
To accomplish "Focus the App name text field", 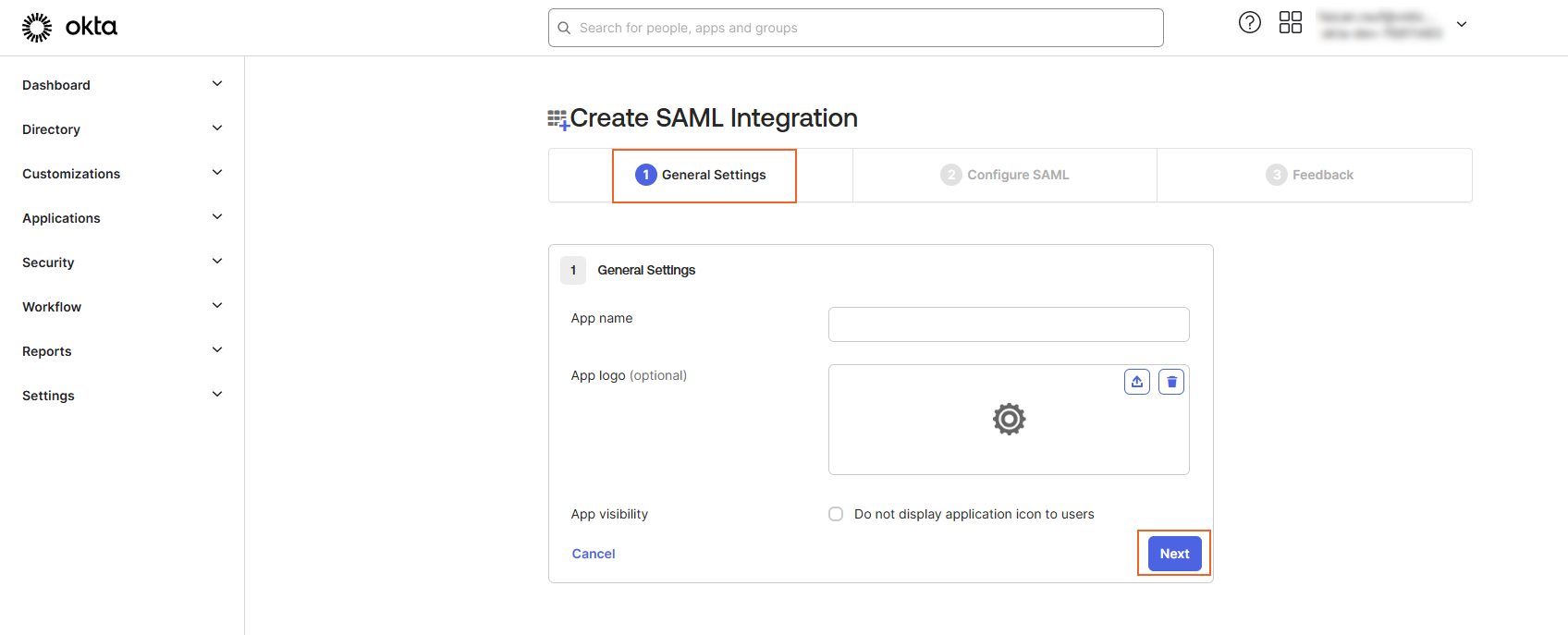I will point(1008,324).
